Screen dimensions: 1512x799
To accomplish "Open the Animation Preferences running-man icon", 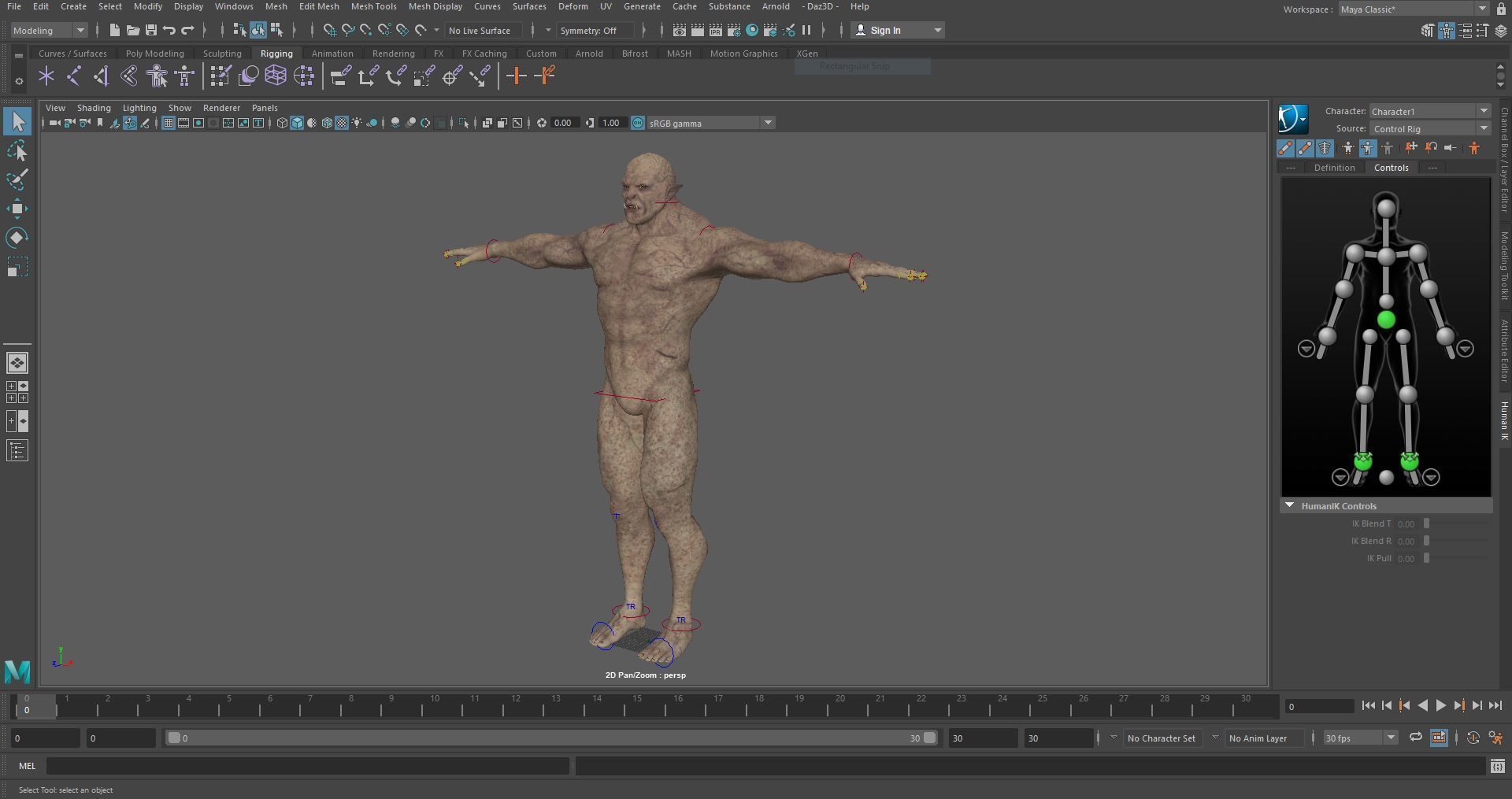I will tap(1495, 738).
